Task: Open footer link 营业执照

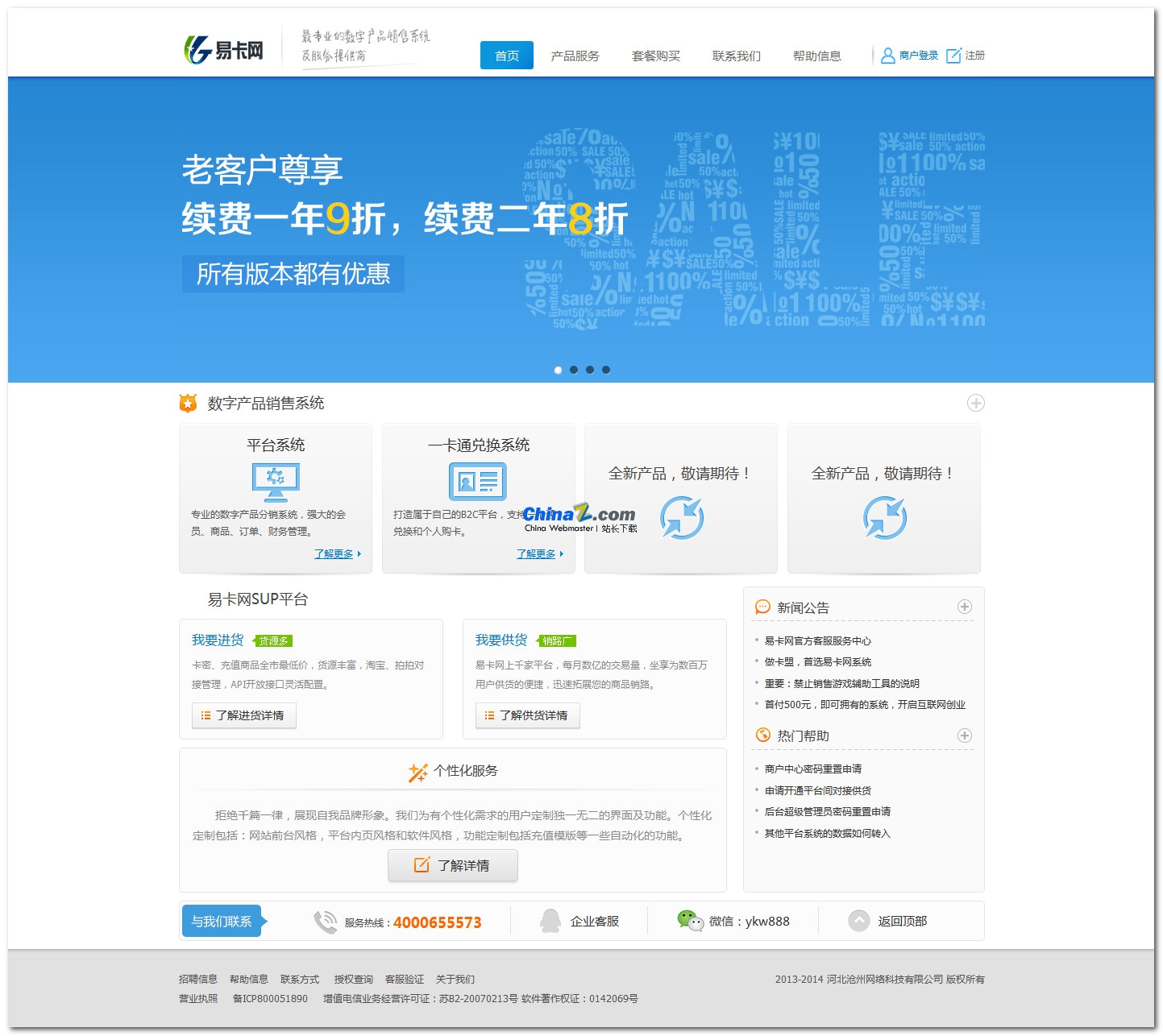Action: 198,999
